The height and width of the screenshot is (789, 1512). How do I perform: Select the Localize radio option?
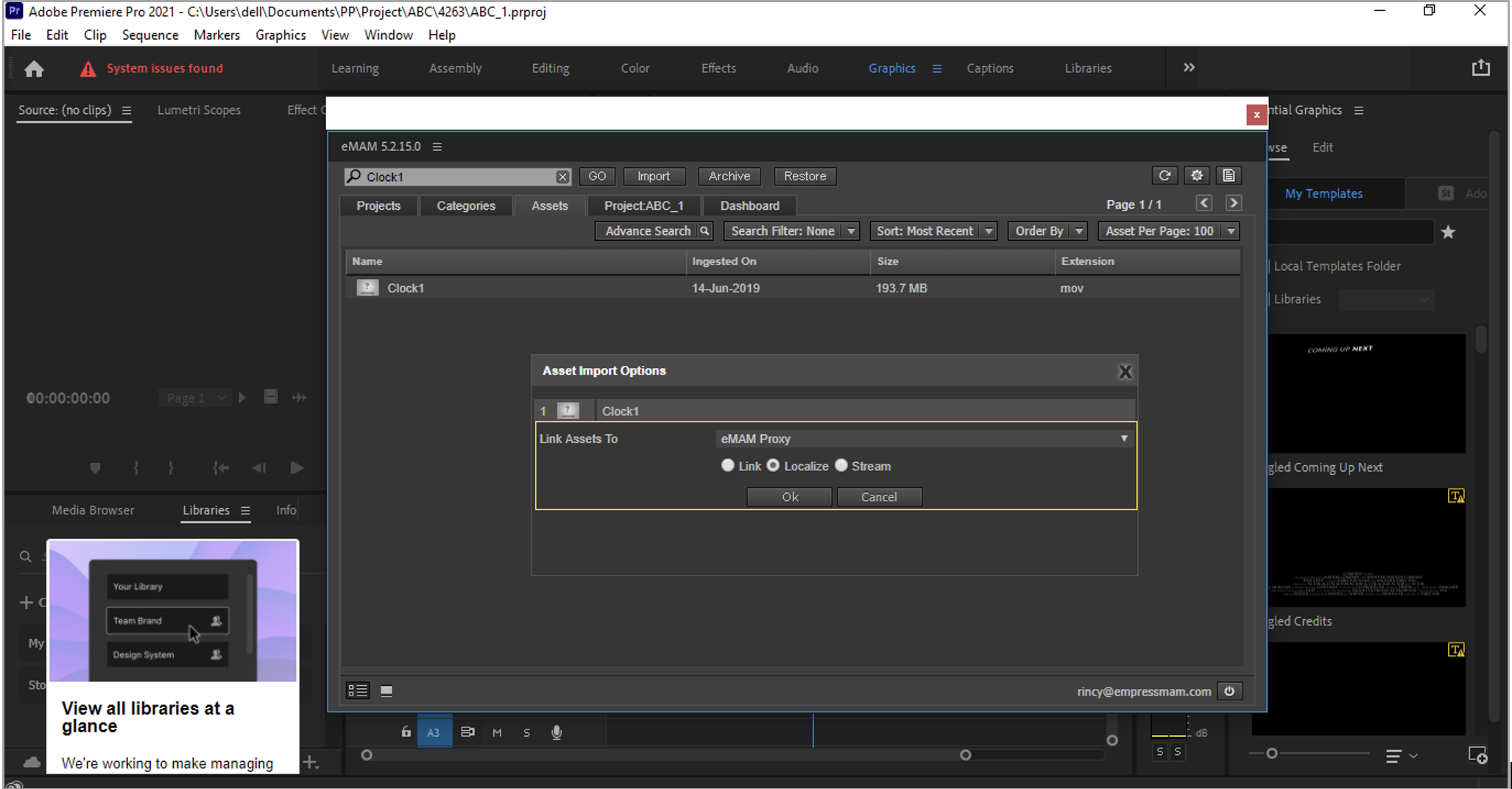pos(773,465)
